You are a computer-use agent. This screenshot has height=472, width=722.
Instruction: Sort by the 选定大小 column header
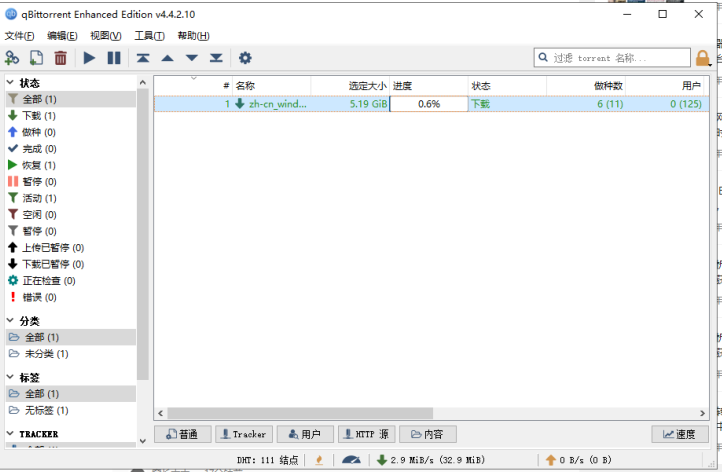tap(350, 86)
